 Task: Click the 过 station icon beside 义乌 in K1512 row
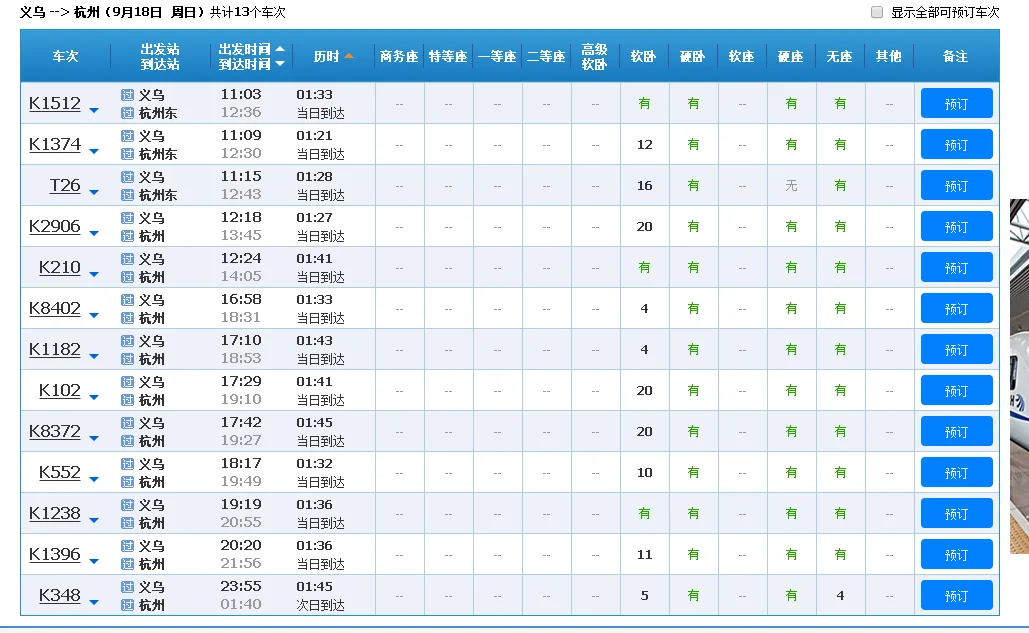[127, 95]
